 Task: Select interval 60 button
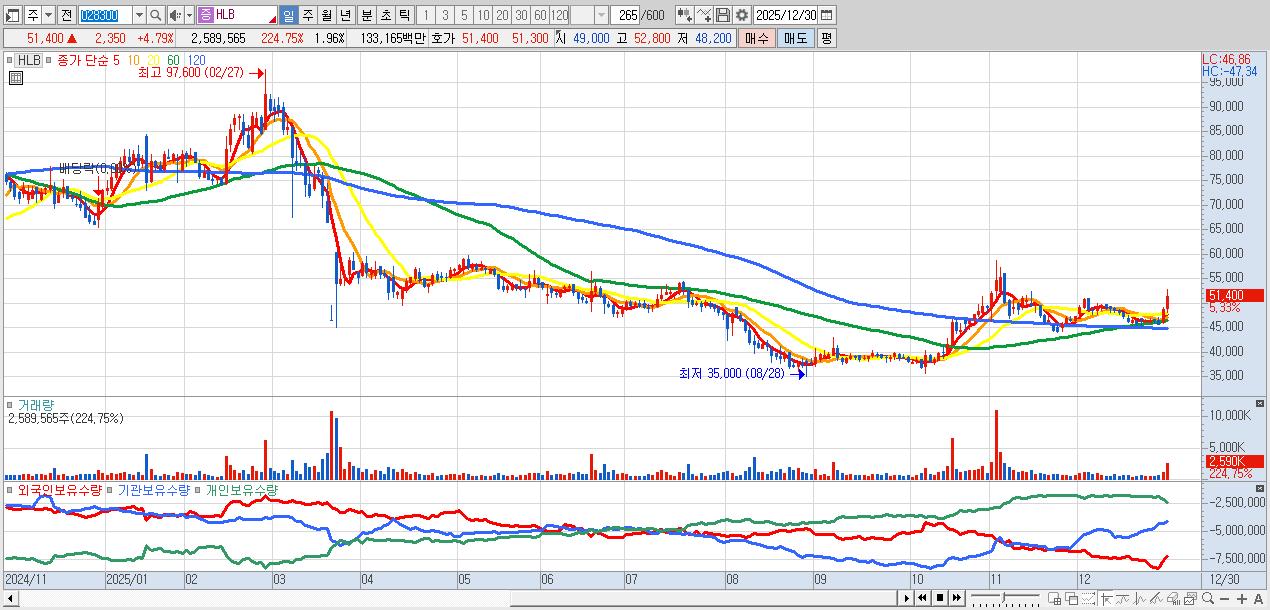[x=541, y=15]
